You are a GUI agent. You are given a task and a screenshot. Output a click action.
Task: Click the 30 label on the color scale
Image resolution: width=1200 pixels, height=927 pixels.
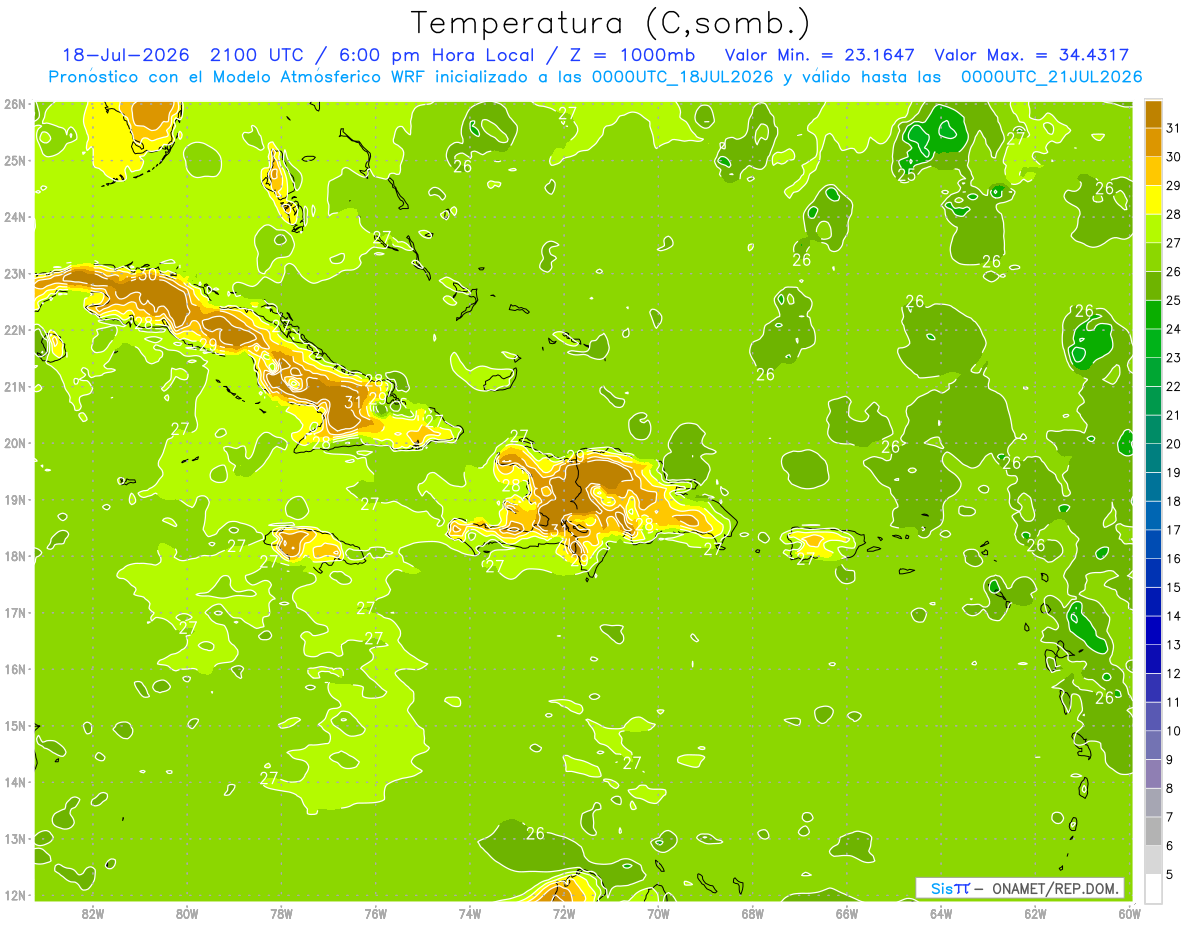point(1174,157)
